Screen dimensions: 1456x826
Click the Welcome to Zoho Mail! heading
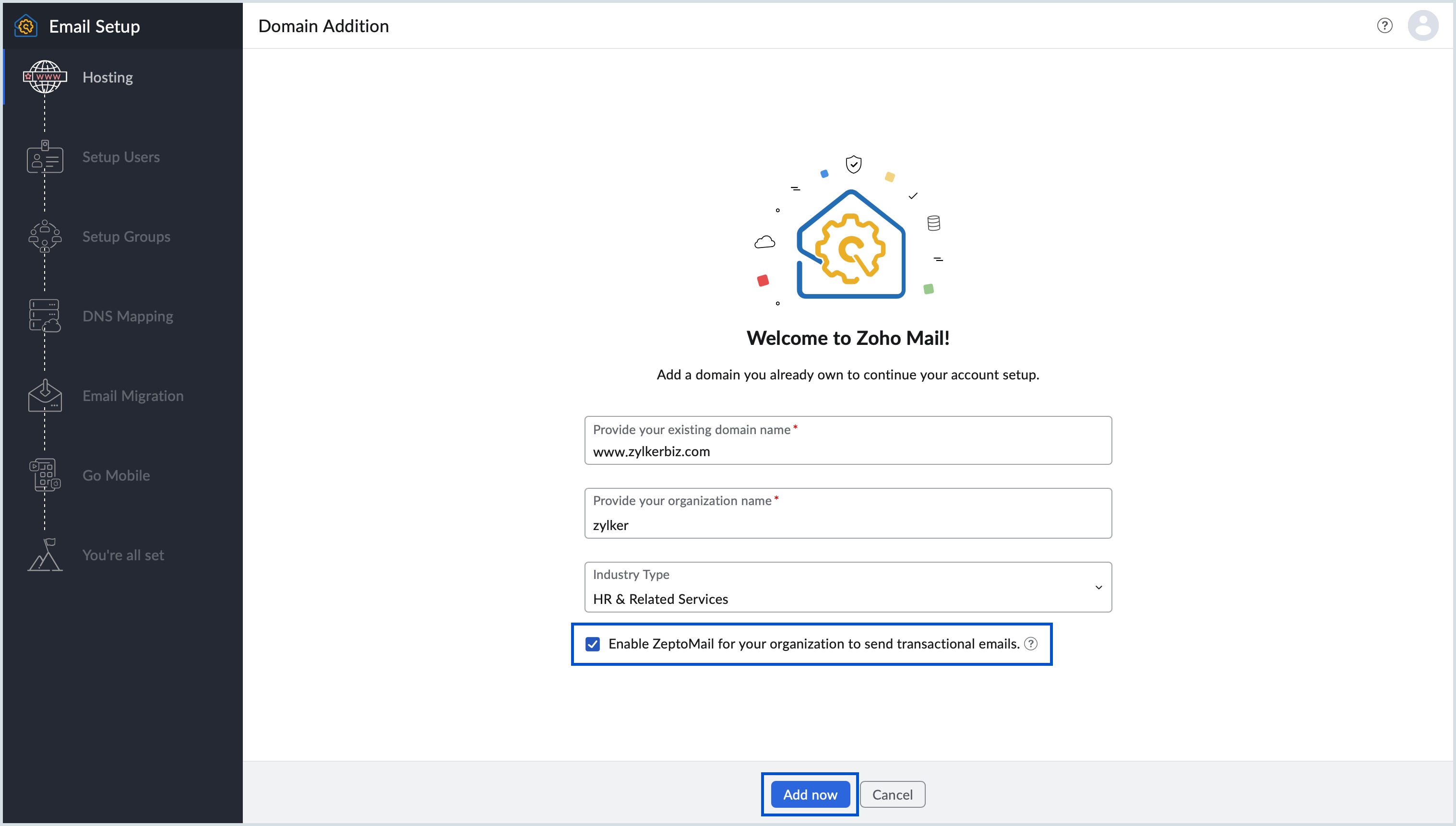[x=847, y=338]
